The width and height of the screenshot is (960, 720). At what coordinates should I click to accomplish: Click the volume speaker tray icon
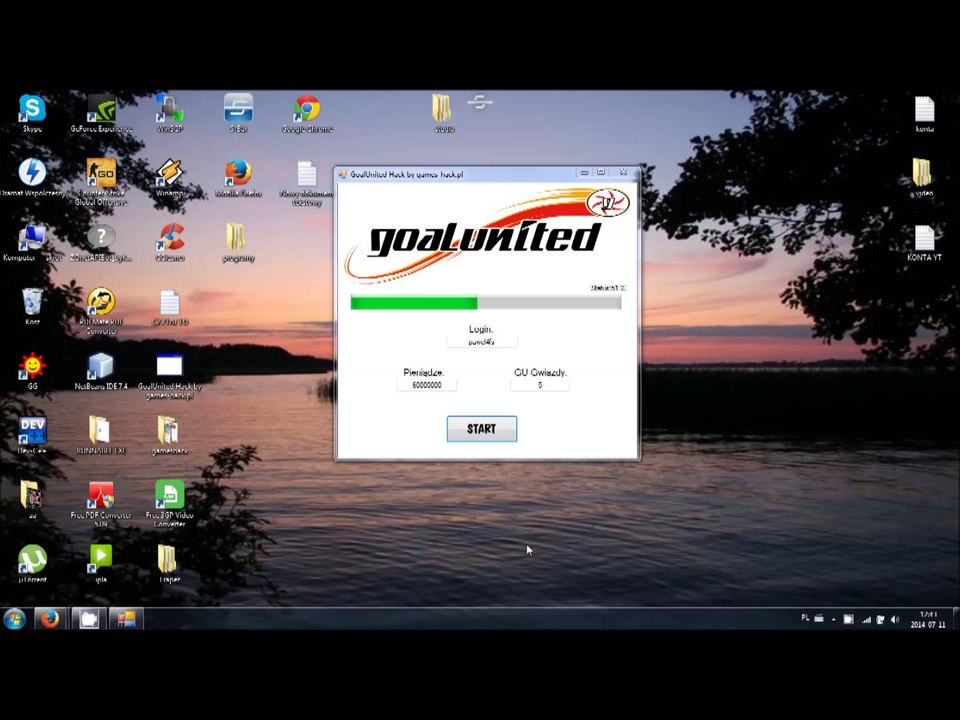(x=895, y=619)
